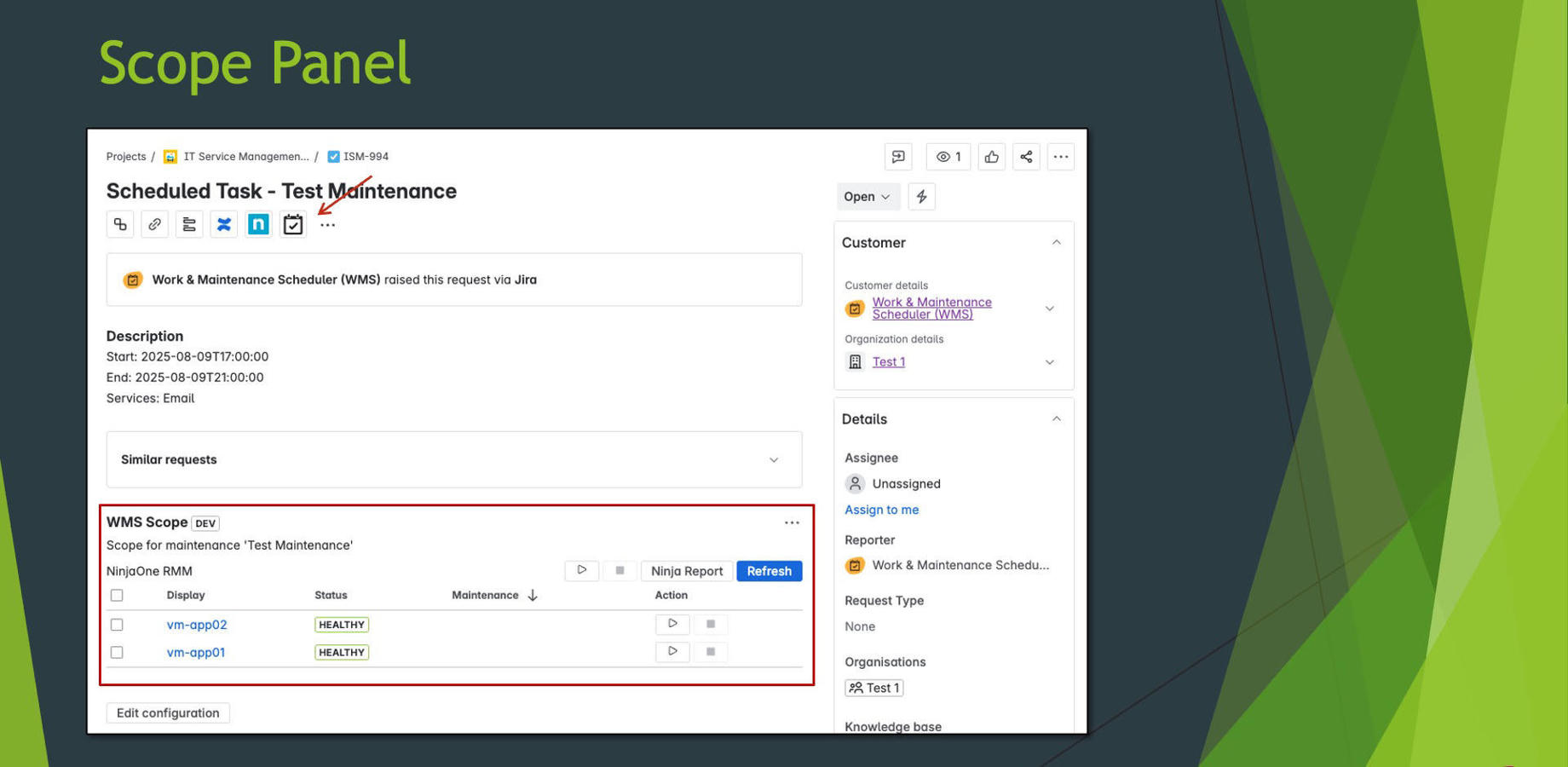The height and width of the screenshot is (767, 1568).
Task: Click the Test 1 organisations tag
Action: click(874, 688)
